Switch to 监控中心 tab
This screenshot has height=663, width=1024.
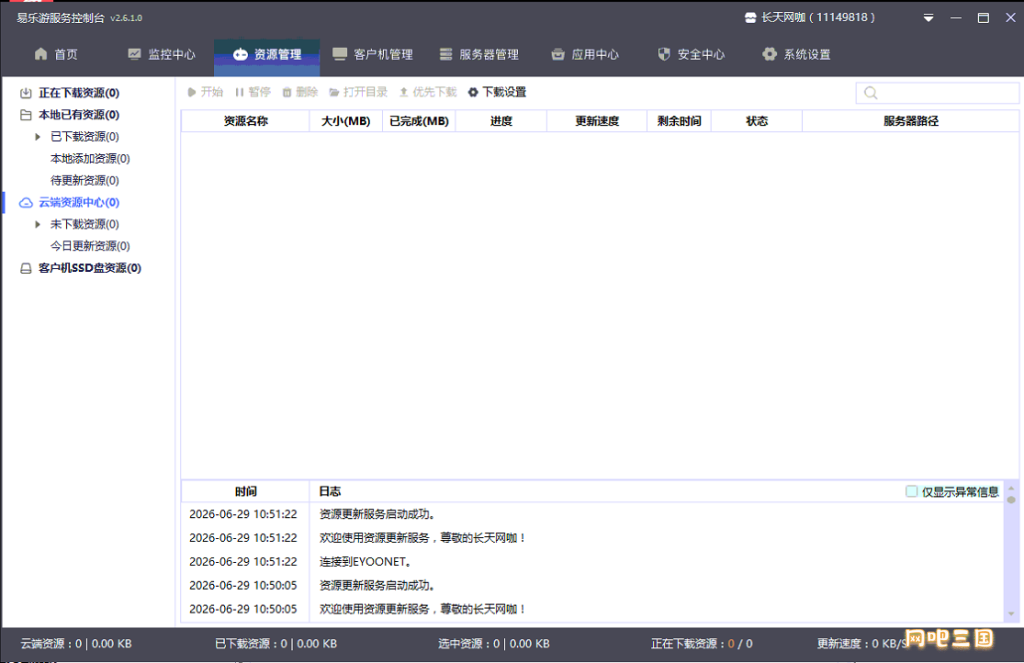(161, 54)
